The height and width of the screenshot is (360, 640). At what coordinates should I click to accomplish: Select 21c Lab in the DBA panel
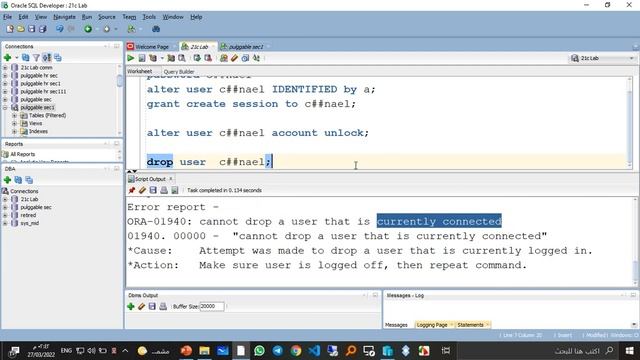(x=29, y=199)
